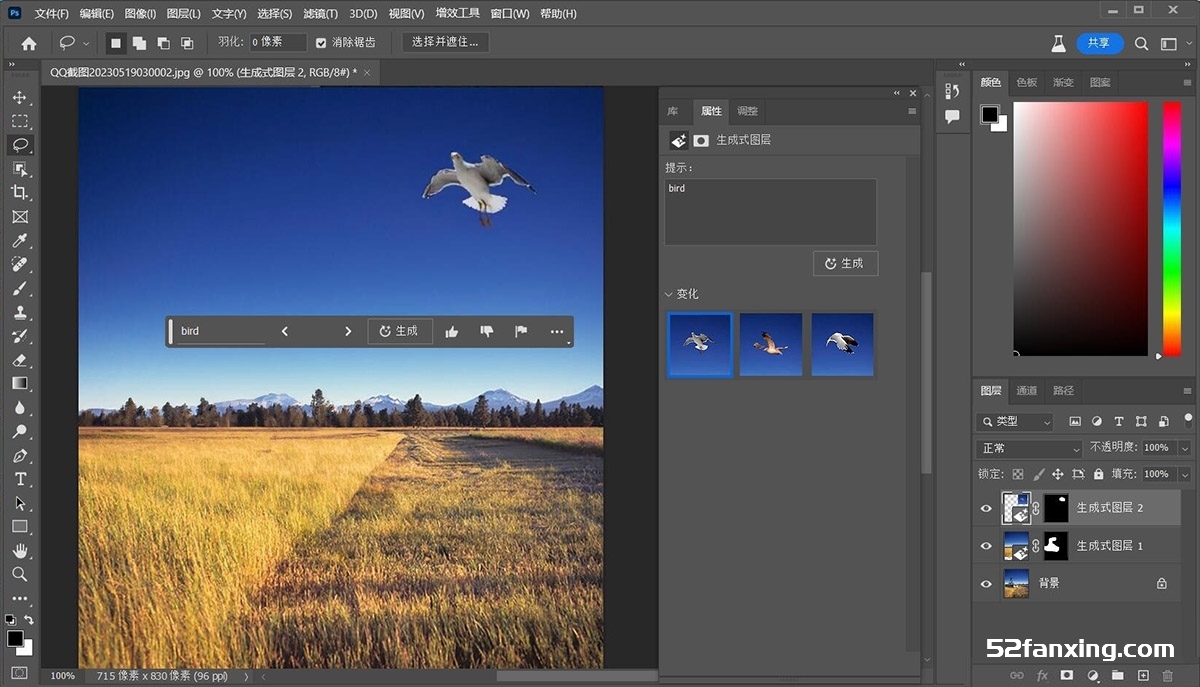This screenshot has height=687, width=1200.
Task: Click the Home icon in options bar
Action: pos(29,43)
